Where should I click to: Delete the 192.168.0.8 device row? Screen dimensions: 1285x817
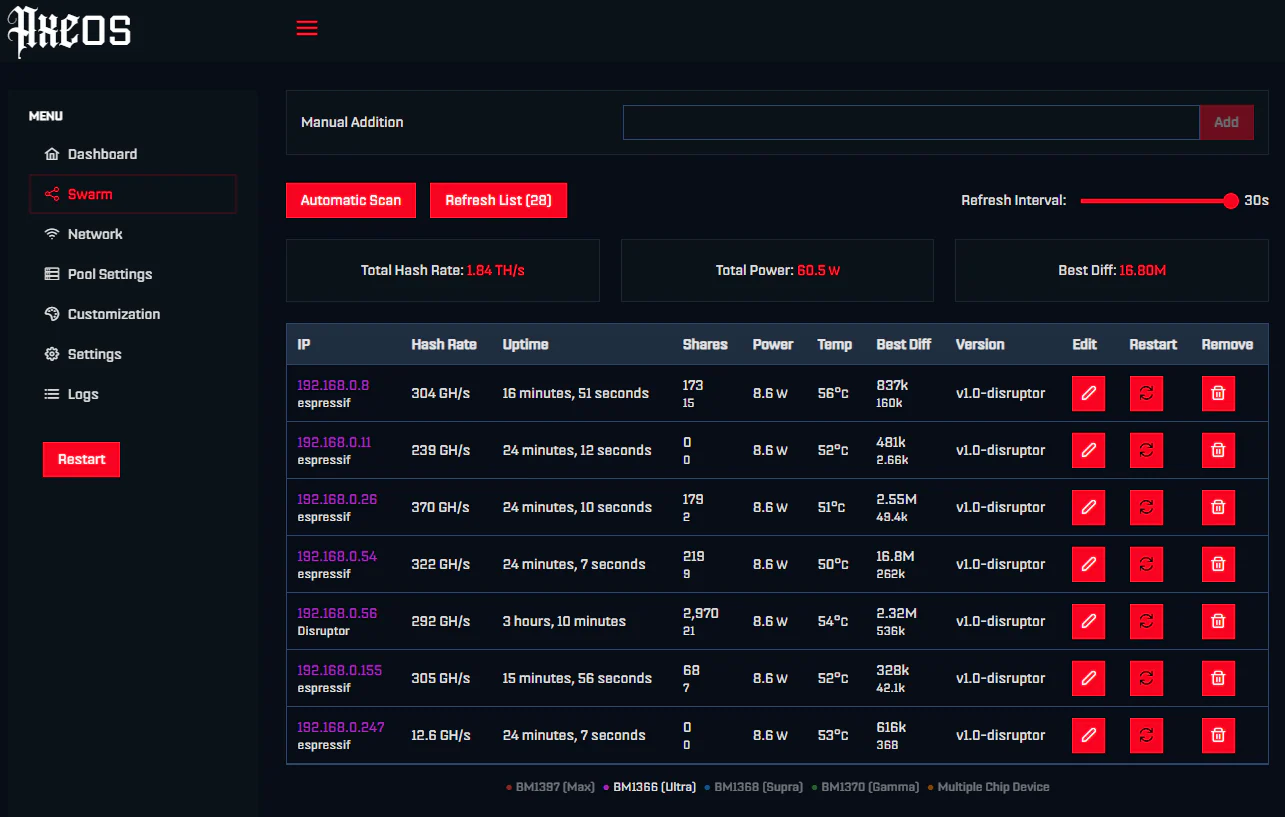point(1218,393)
